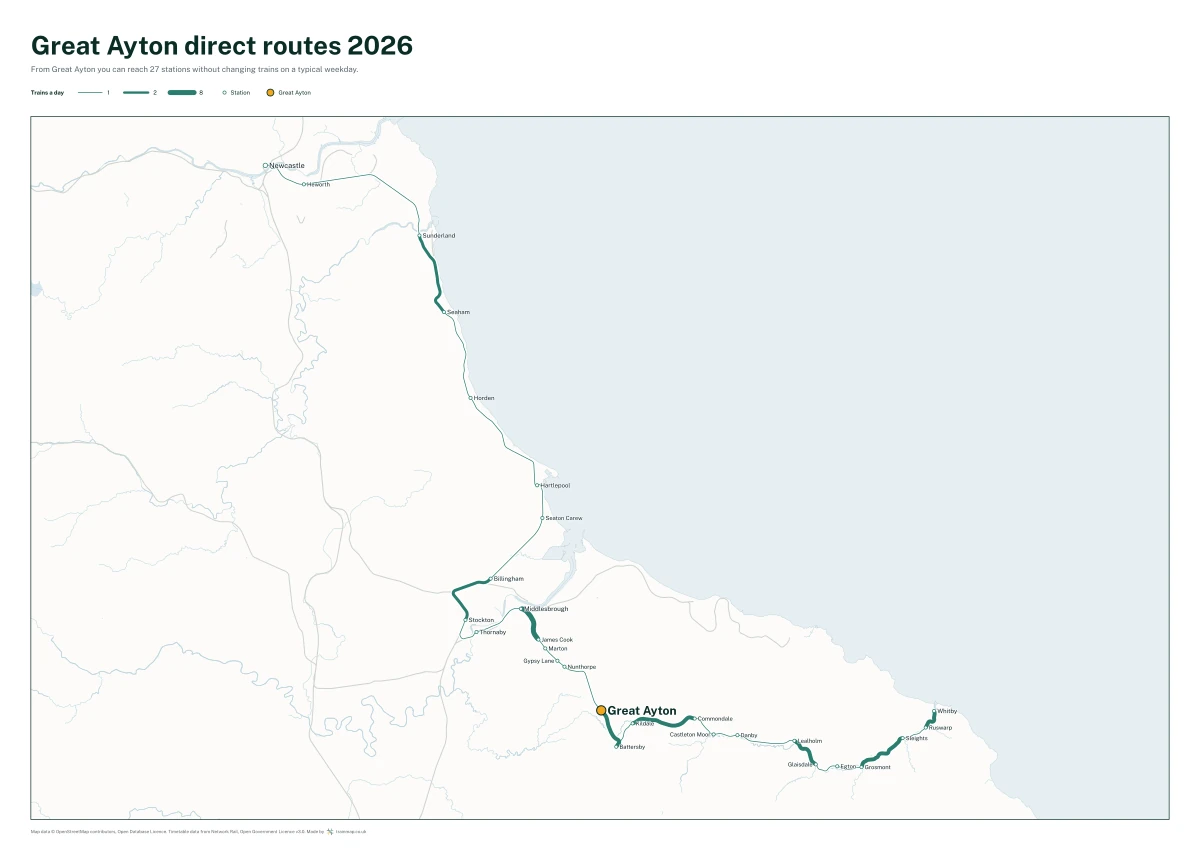Image resolution: width=1200 pixels, height=858 pixels.
Task: Select the Hartlepool station dot
Action: [x=537, y=485]
